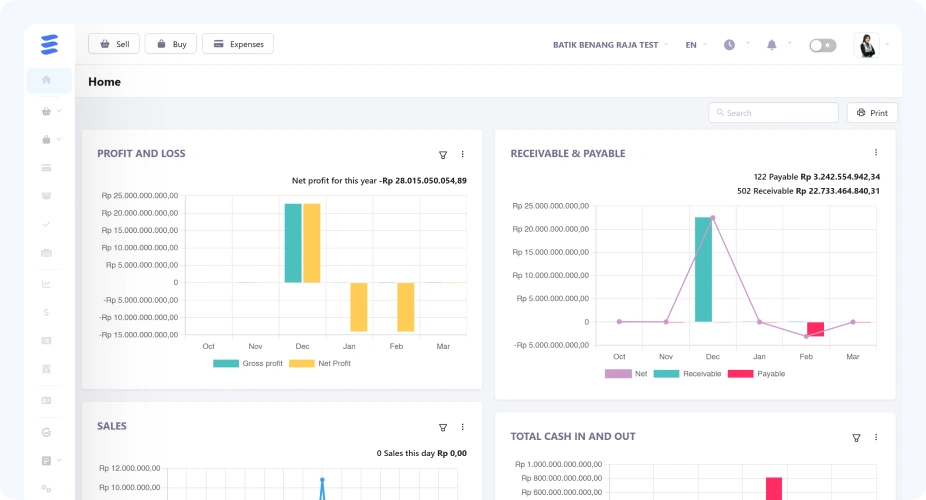This screenshot has height=500, width=926.
Task: Click the SALES card heading
Action: pos(112,426)
